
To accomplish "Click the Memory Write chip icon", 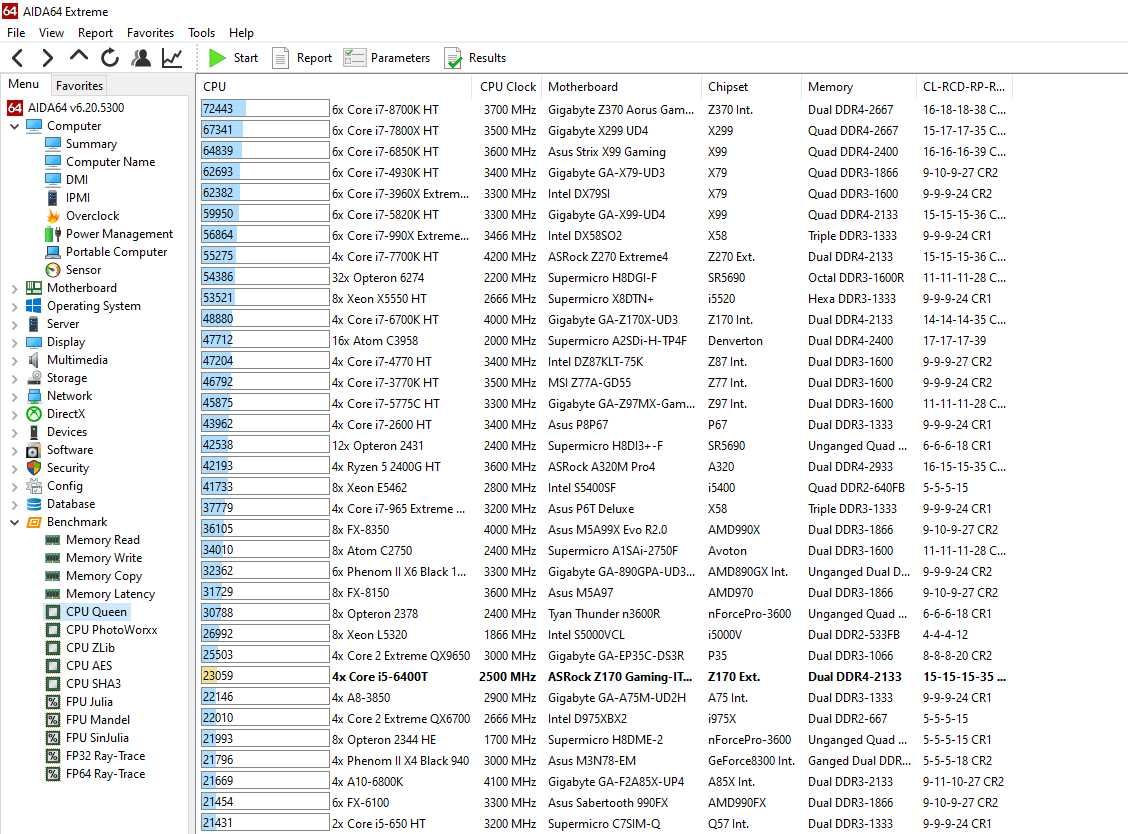I will pos(53,558).
